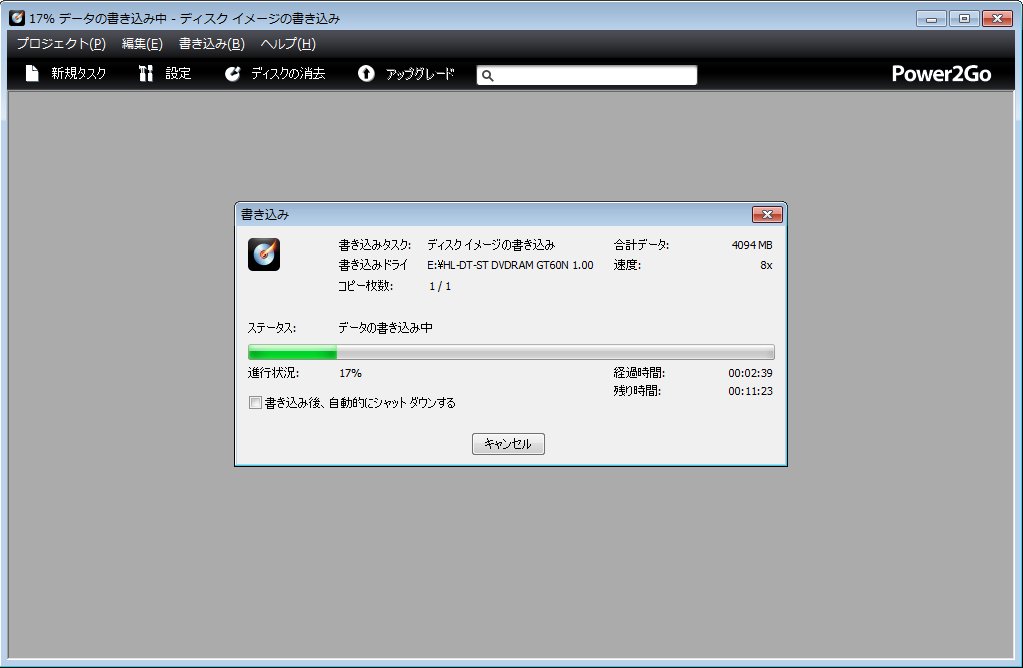Open settings via the tools icon

145,73
